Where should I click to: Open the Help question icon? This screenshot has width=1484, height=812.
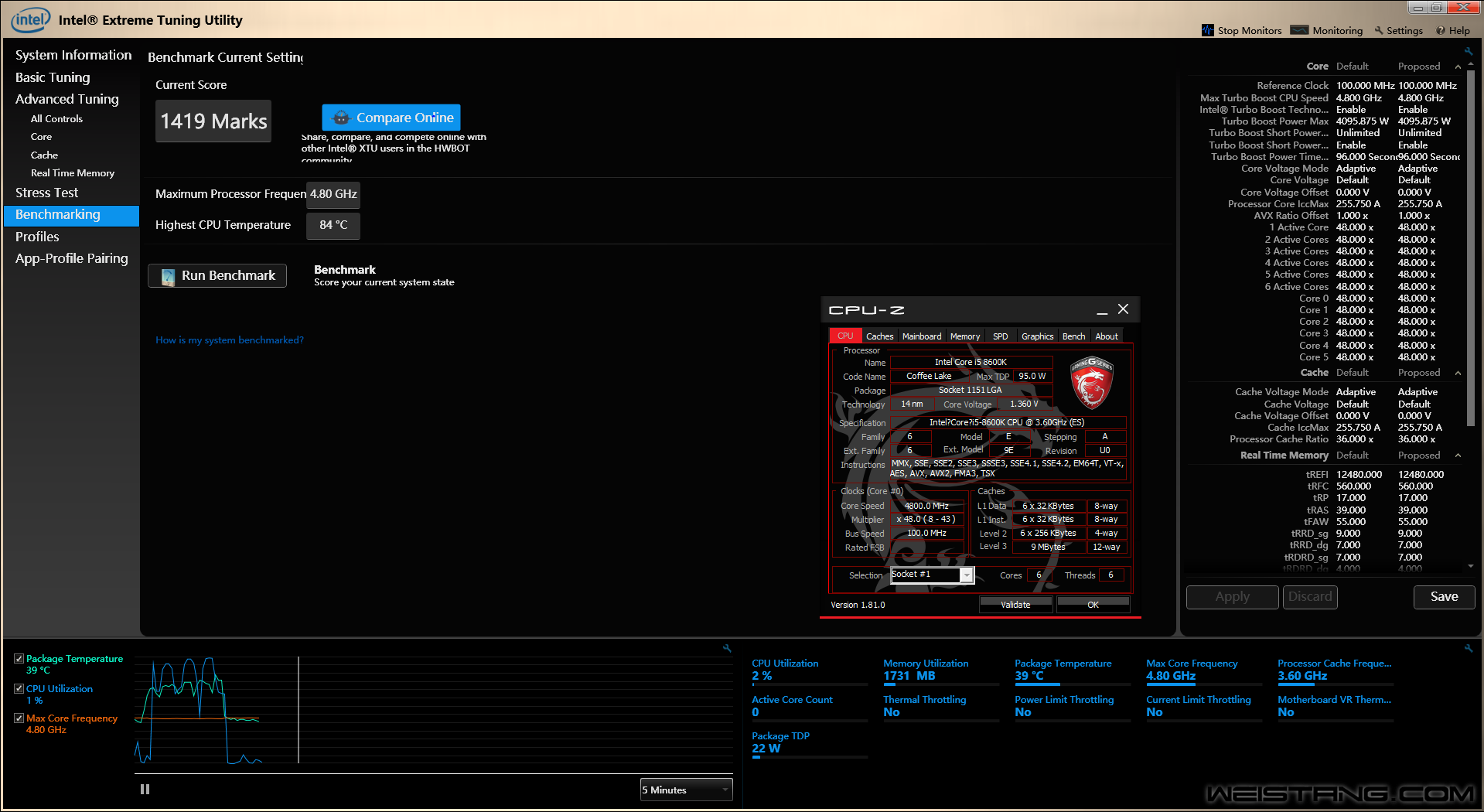[x=1441, y=31]
